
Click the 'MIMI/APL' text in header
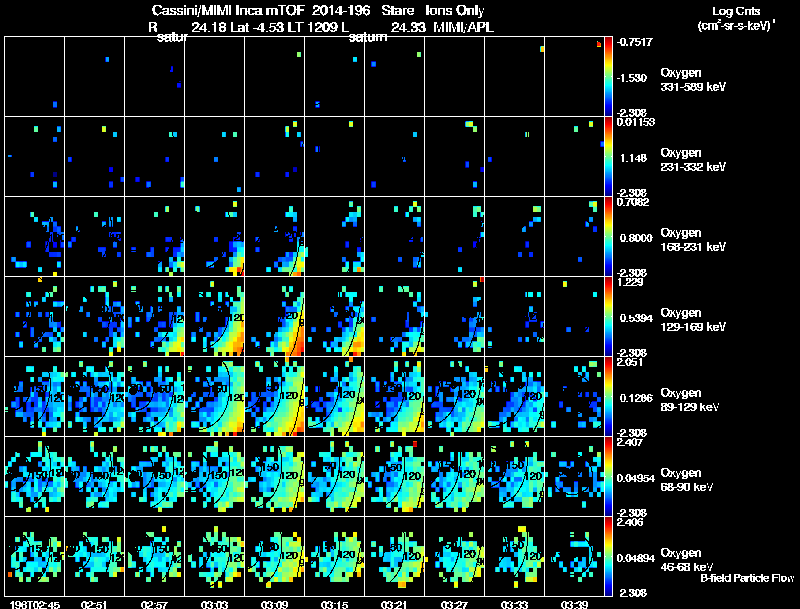click(463, 27)
